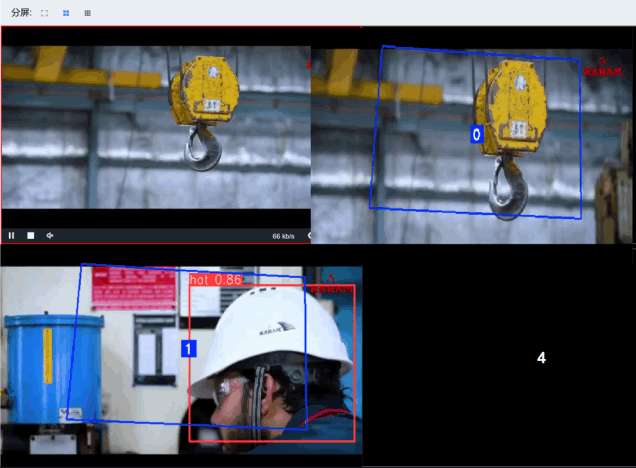Click the blue "0" region label
The height and width of the screenshot is (468, 636).
477,134
